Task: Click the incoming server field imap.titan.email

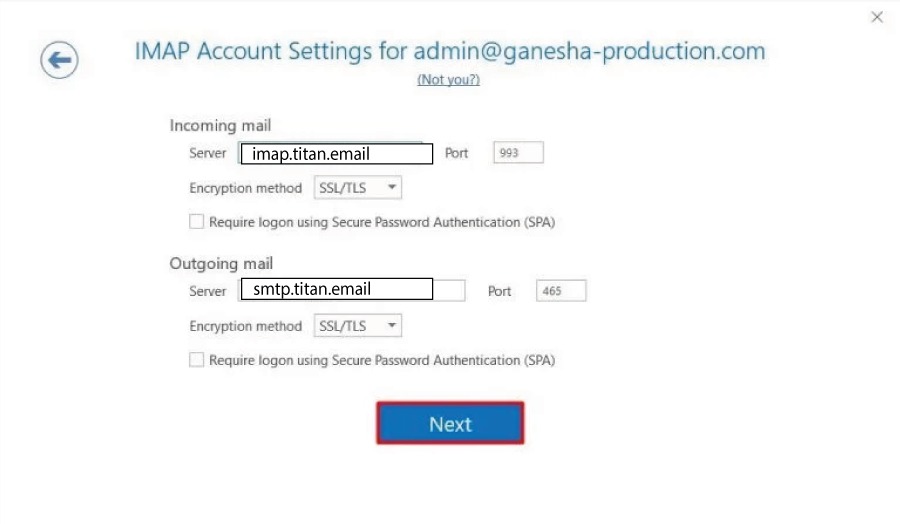Action: (x=336, y=154)
